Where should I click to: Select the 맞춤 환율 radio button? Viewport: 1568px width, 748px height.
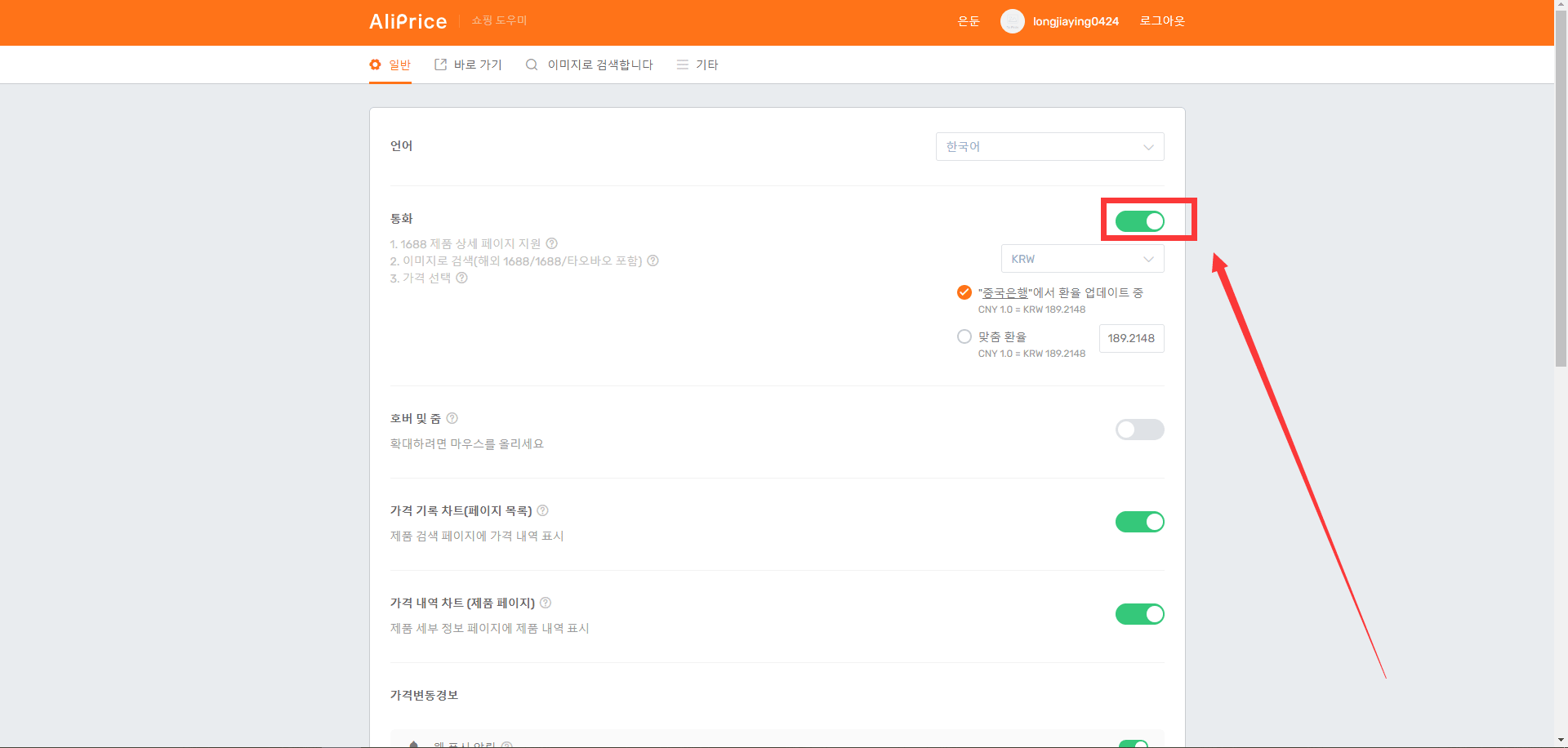point(964,336)
